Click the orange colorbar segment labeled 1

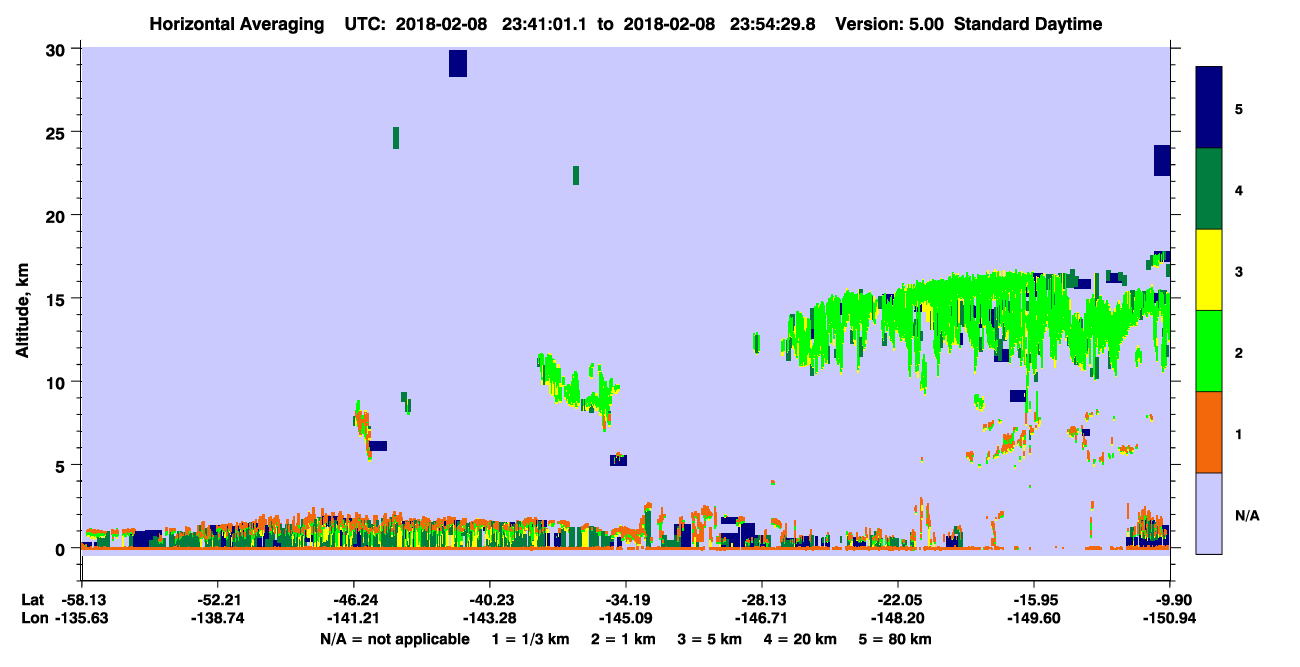tap(1209, 432)
